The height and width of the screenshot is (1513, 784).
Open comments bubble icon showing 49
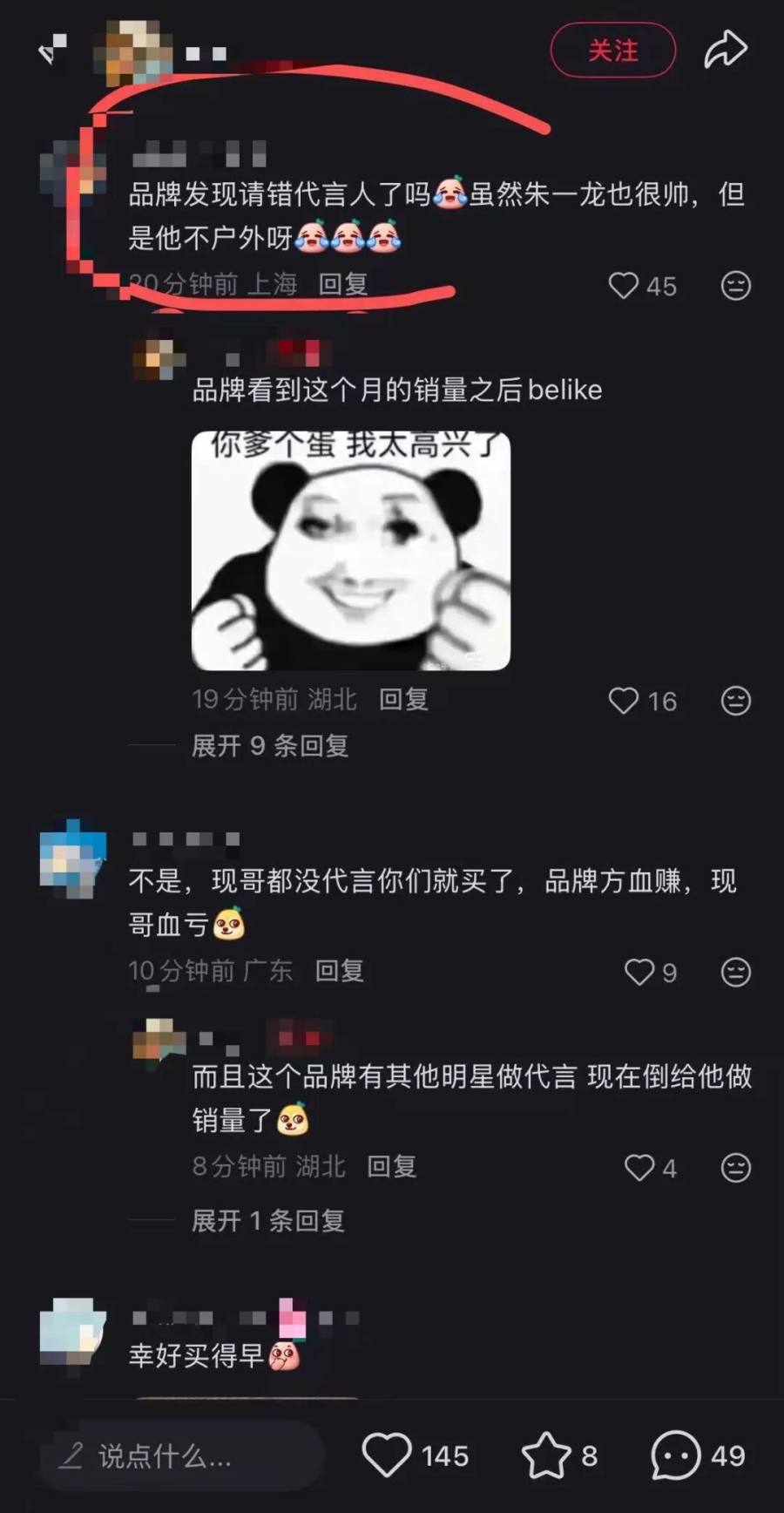pyautogui.click(x=675, y=1455)
